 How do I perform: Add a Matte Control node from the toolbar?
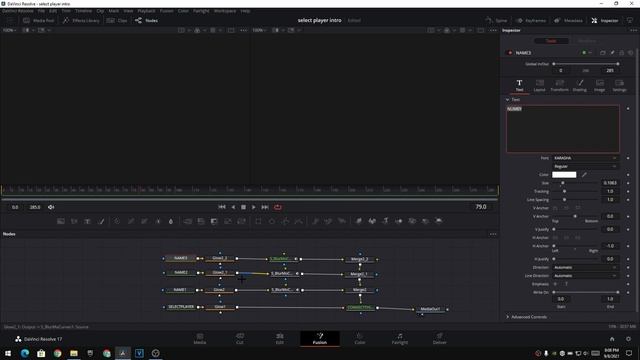pyautogui.click(x=214, y=221)
